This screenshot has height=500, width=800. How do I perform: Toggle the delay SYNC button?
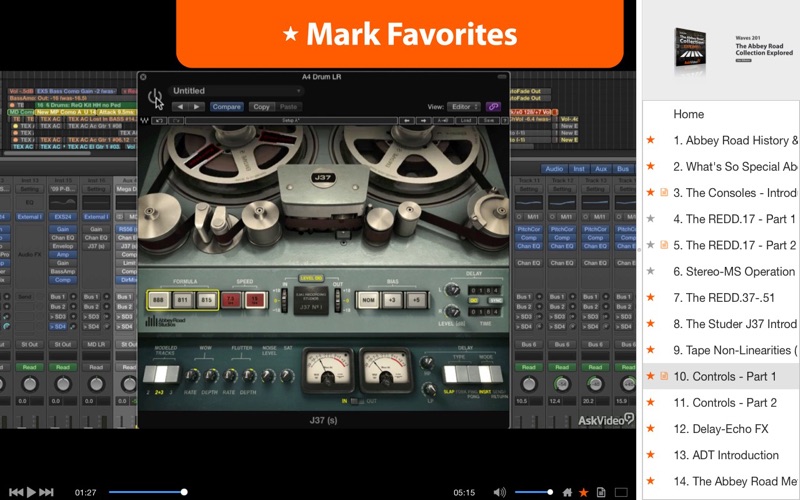(495, 301)
